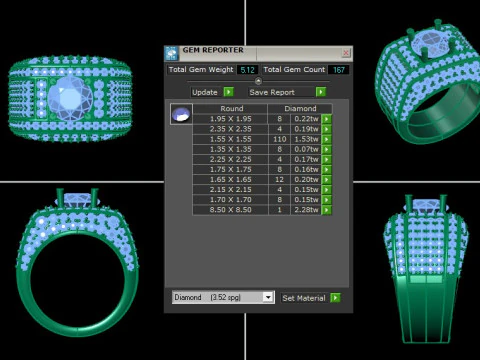The image size is (480, 360).
Task: Click the green arrow for the 8.50 X 8.50 row
Action: click(327, 210)
